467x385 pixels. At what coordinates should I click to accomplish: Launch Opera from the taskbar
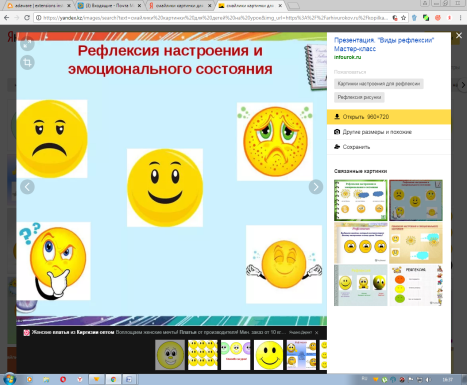click(x=63, y=379)
